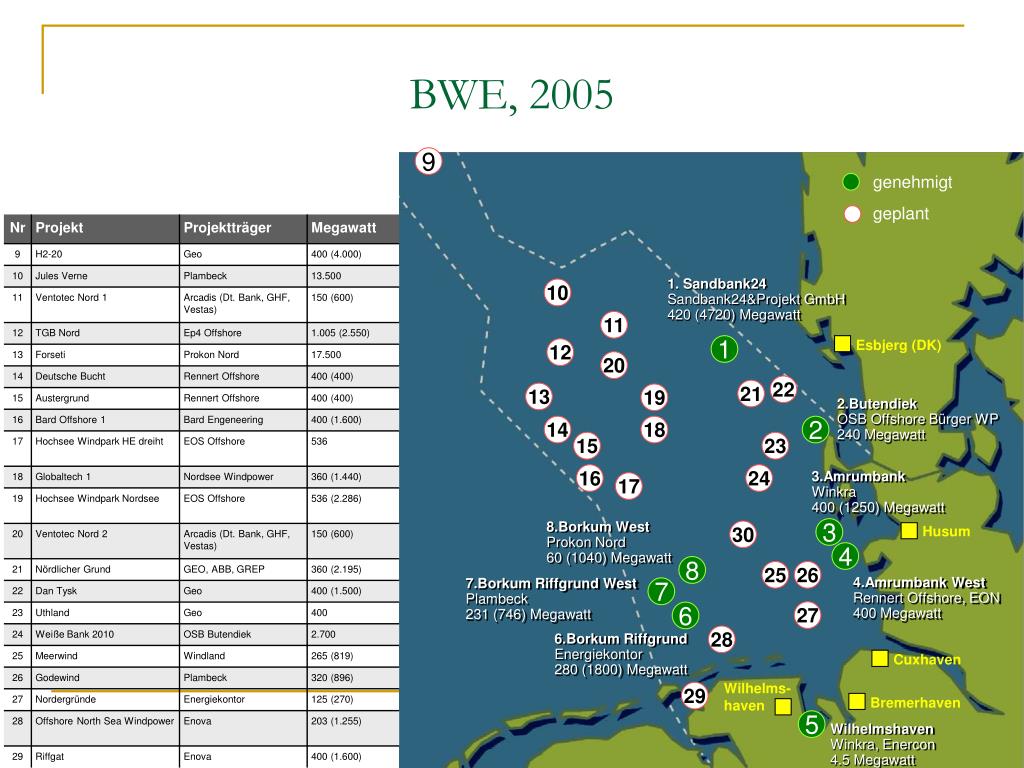
Task: Click map marker number 10
Action: [x=557, y=293]
